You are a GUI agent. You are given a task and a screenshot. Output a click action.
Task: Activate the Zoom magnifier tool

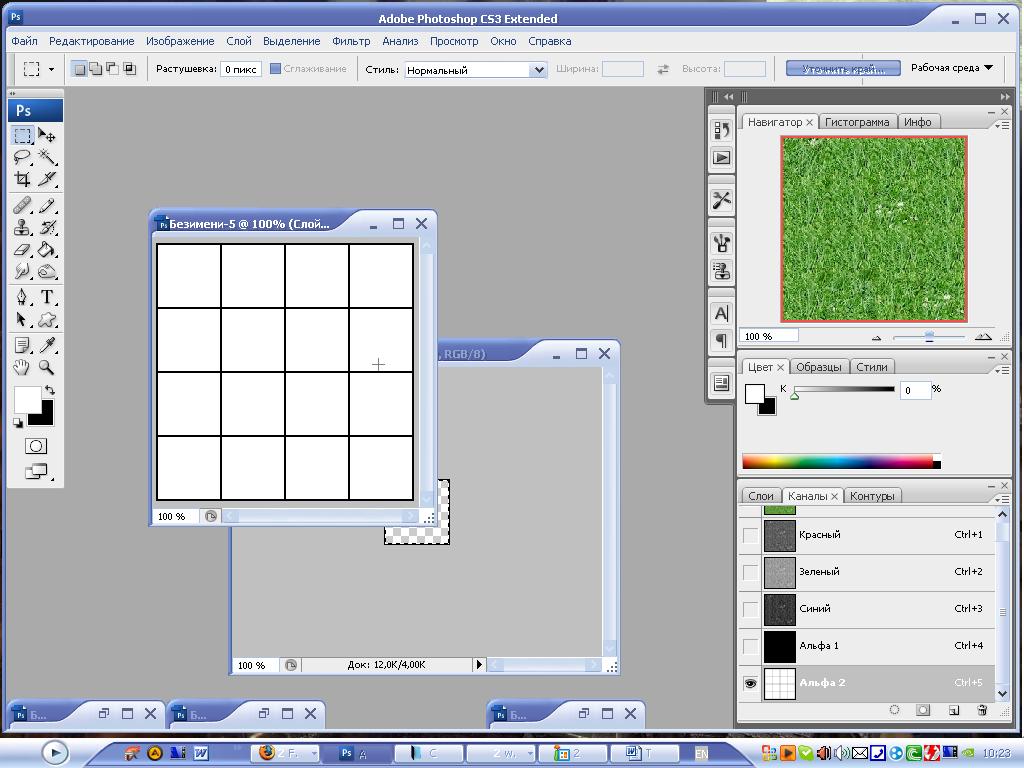click(47, 367)
